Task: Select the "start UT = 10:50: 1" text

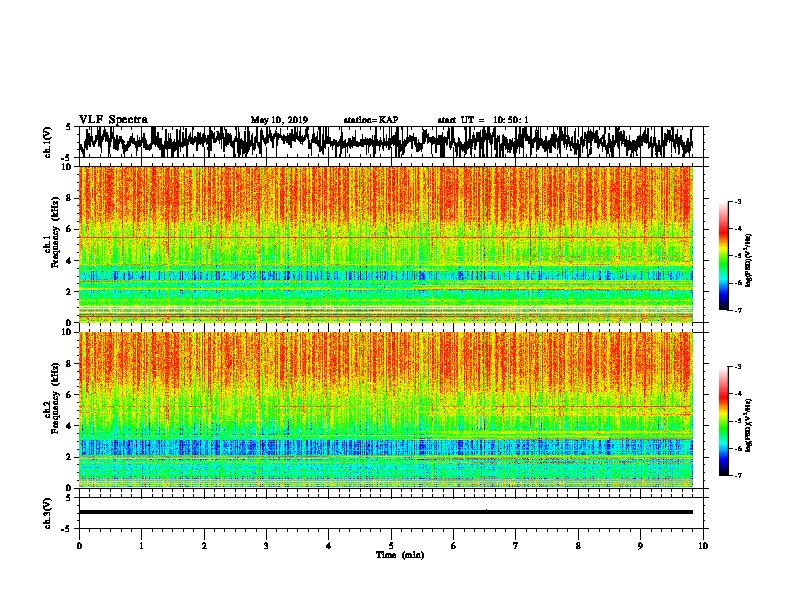Action: tap(483, 120)
